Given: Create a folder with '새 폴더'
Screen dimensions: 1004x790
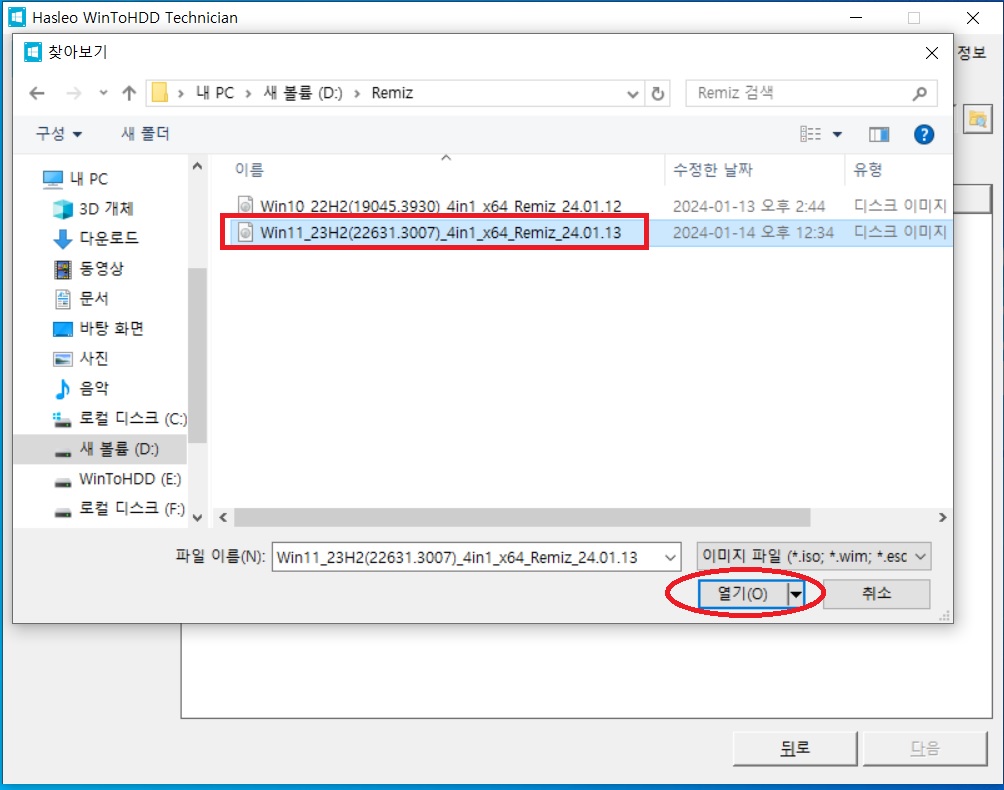Looking at the screenshot, I should pos(145,134).
